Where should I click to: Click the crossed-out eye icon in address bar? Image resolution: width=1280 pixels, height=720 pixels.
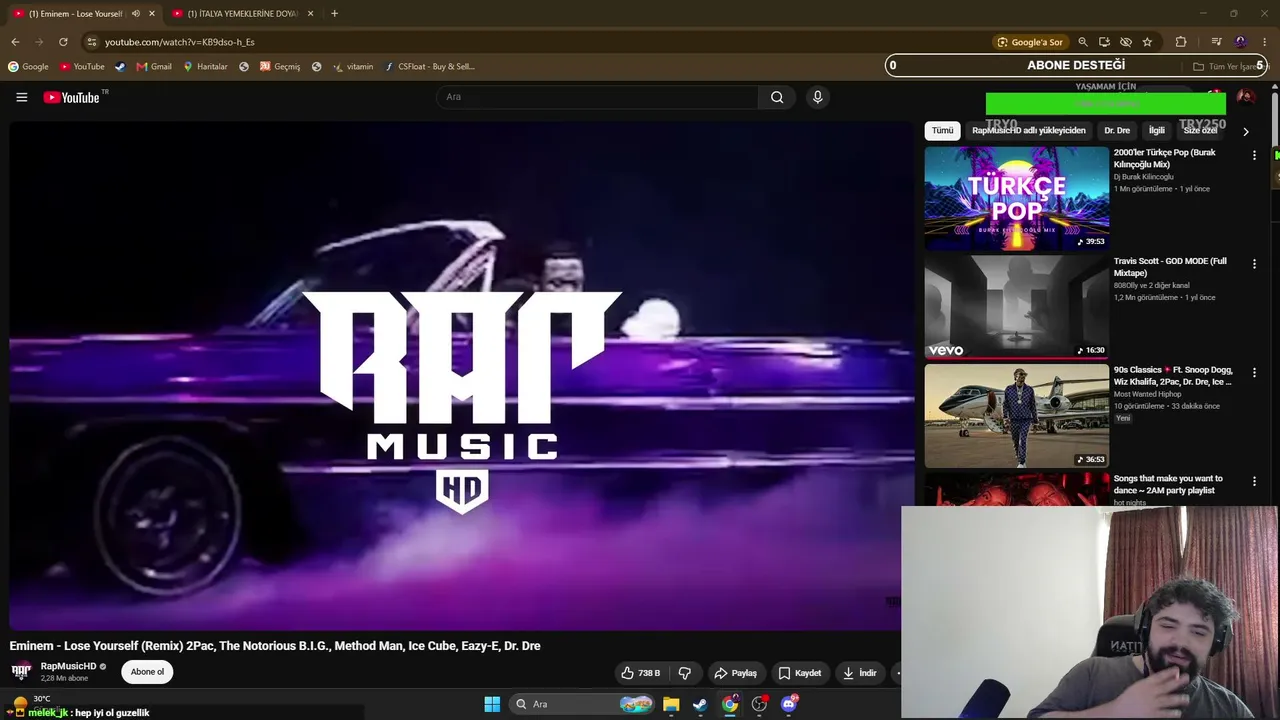click(x=1125, y=42)
